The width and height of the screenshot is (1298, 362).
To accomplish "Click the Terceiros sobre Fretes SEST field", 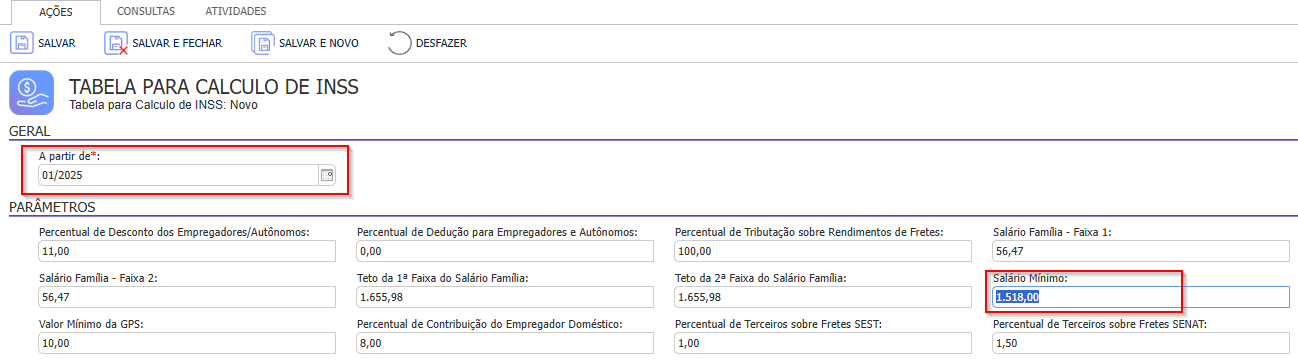I will tap(822, 343).
